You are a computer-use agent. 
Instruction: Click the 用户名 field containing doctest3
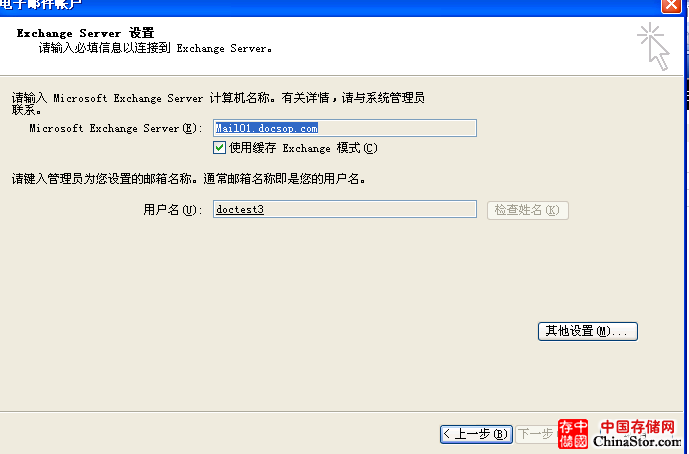344,209
